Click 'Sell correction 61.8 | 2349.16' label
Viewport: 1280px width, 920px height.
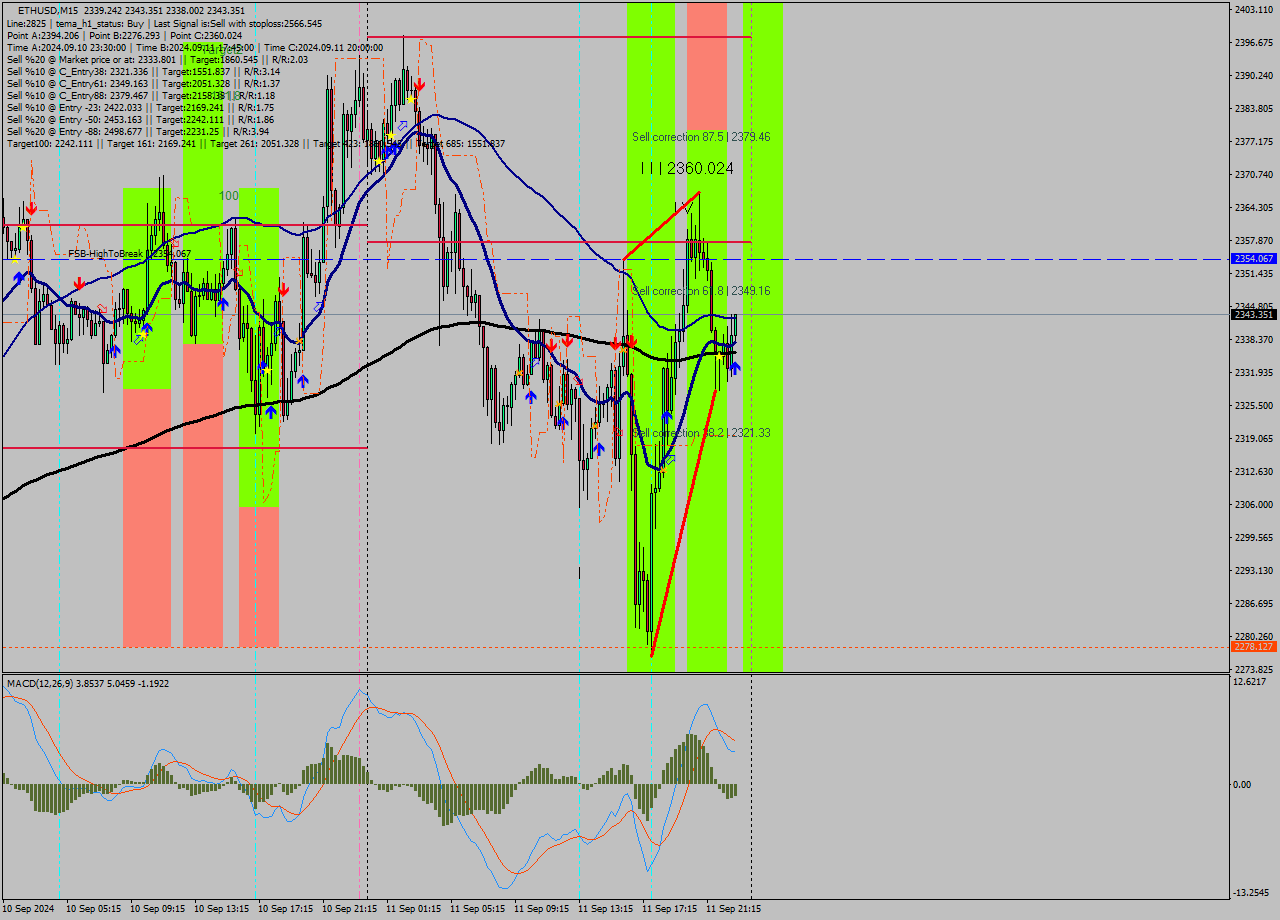pyautogui.click(x=701, y=290)
